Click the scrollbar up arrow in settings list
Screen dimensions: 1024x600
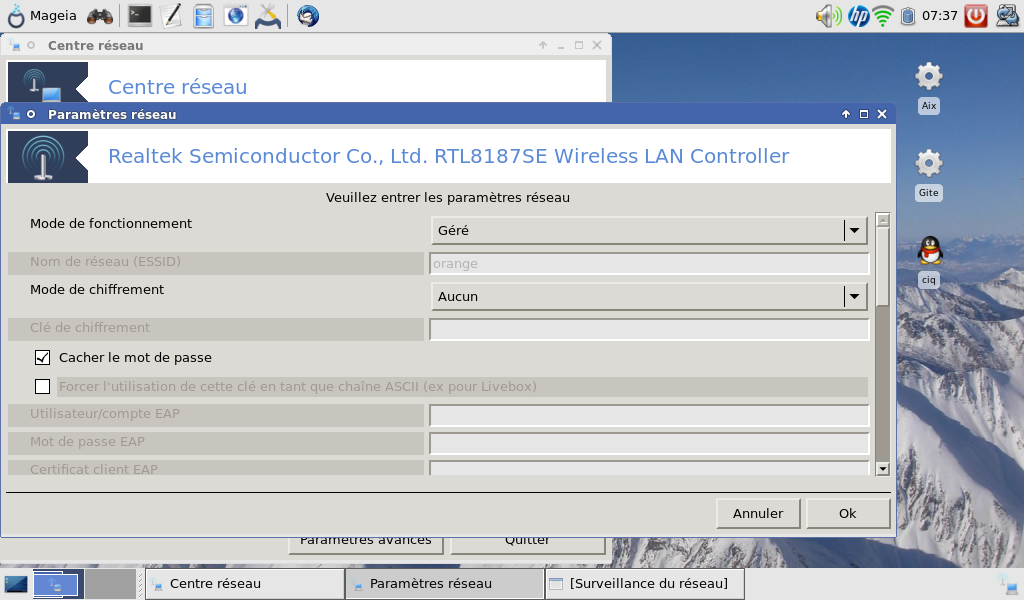883,220
